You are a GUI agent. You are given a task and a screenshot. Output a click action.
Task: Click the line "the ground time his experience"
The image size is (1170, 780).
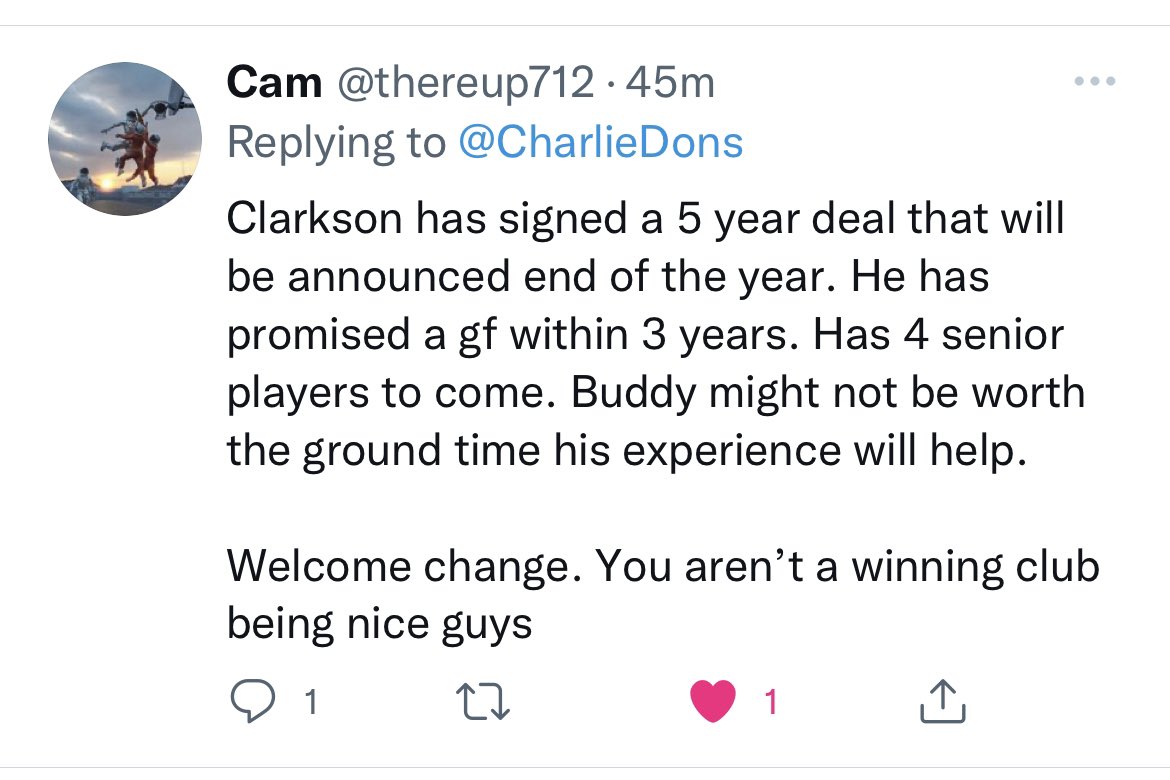(626, 450)
